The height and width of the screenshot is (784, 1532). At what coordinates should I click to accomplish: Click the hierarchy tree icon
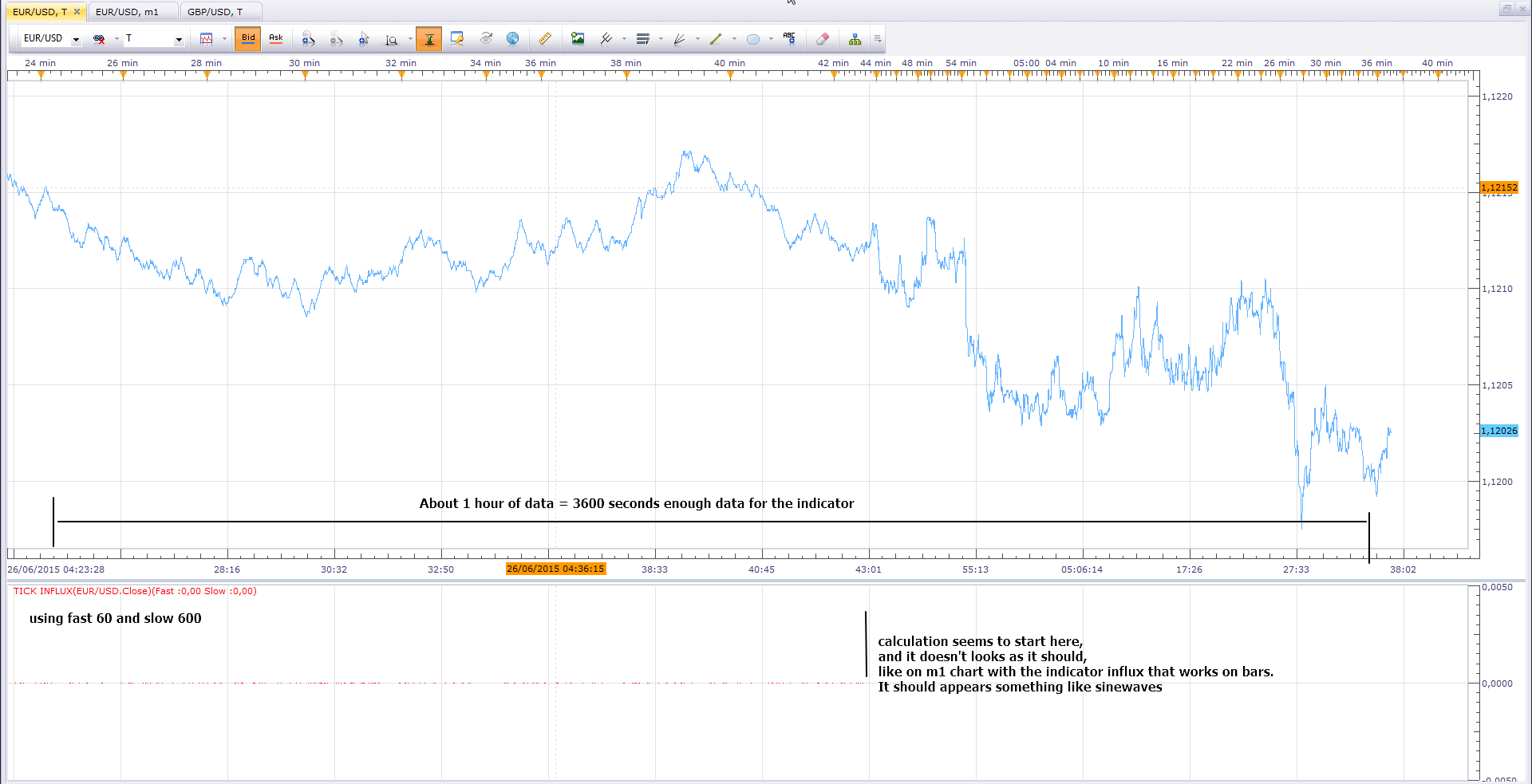pos(855,38)
